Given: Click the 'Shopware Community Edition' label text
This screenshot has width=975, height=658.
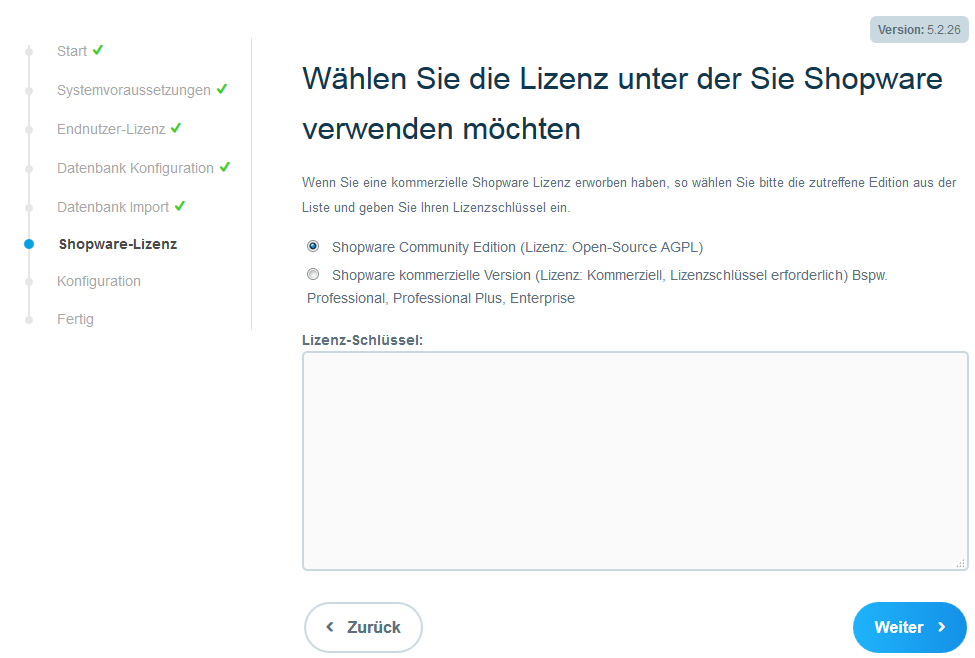Looking at the screenshot, I should 517,247.
